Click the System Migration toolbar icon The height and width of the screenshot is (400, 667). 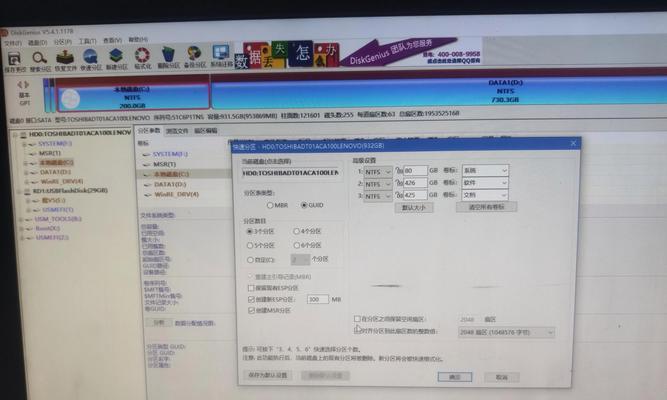[221, 53]
